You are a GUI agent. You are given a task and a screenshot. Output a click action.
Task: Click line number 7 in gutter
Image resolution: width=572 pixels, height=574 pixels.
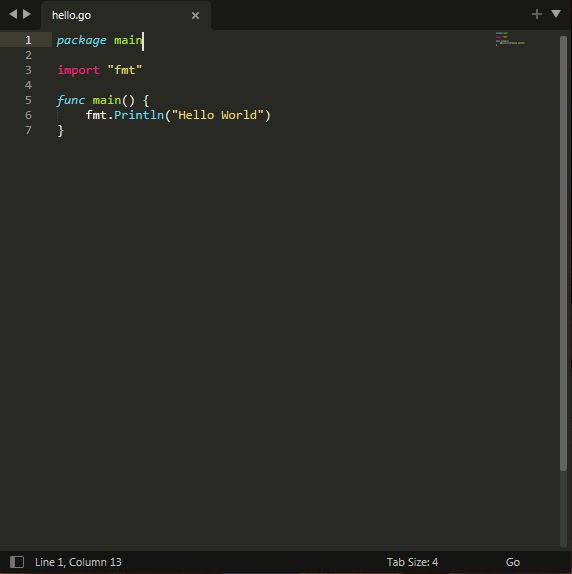coord(28,130)
